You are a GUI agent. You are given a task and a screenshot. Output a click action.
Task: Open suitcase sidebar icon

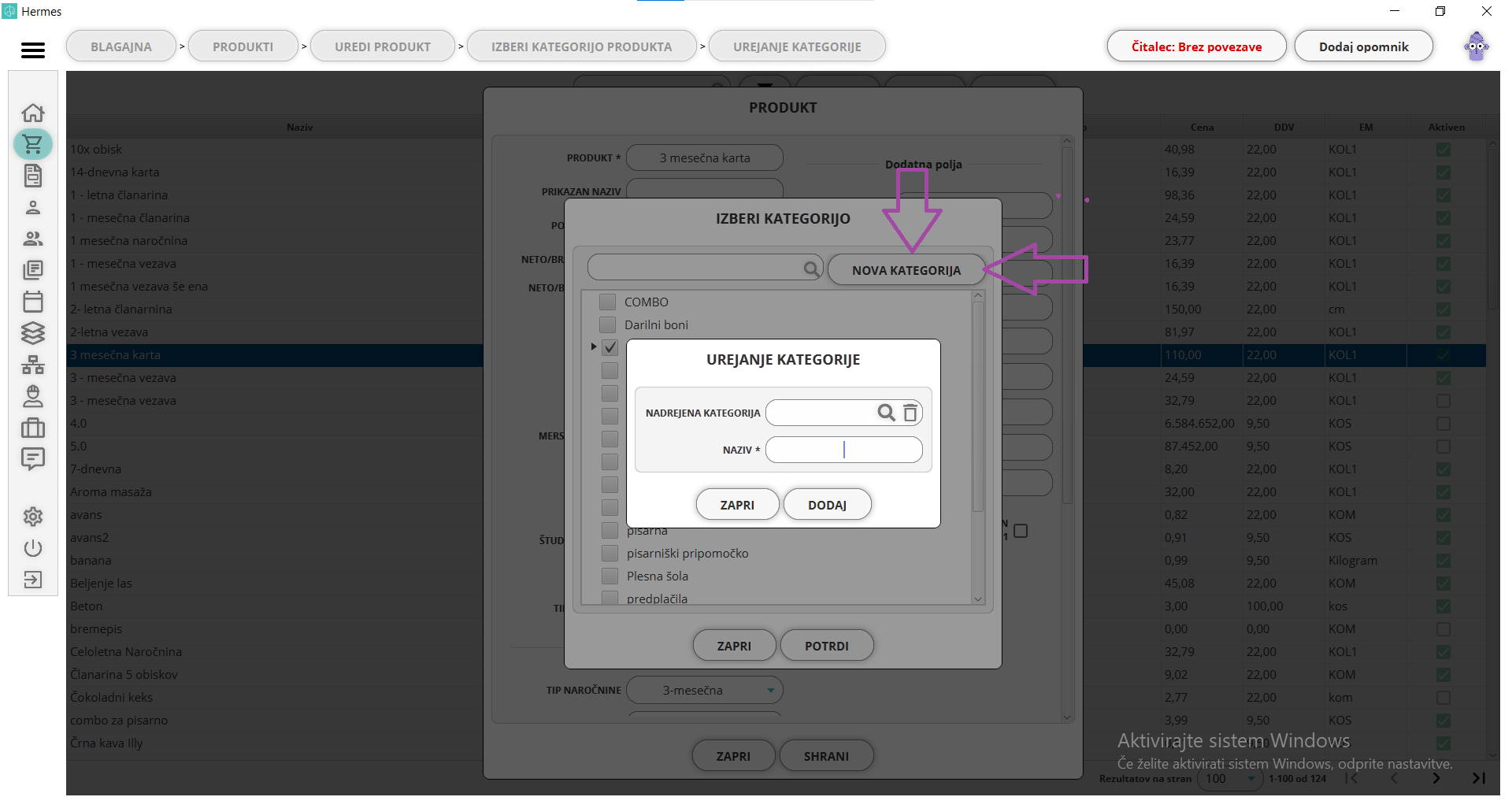33,428
